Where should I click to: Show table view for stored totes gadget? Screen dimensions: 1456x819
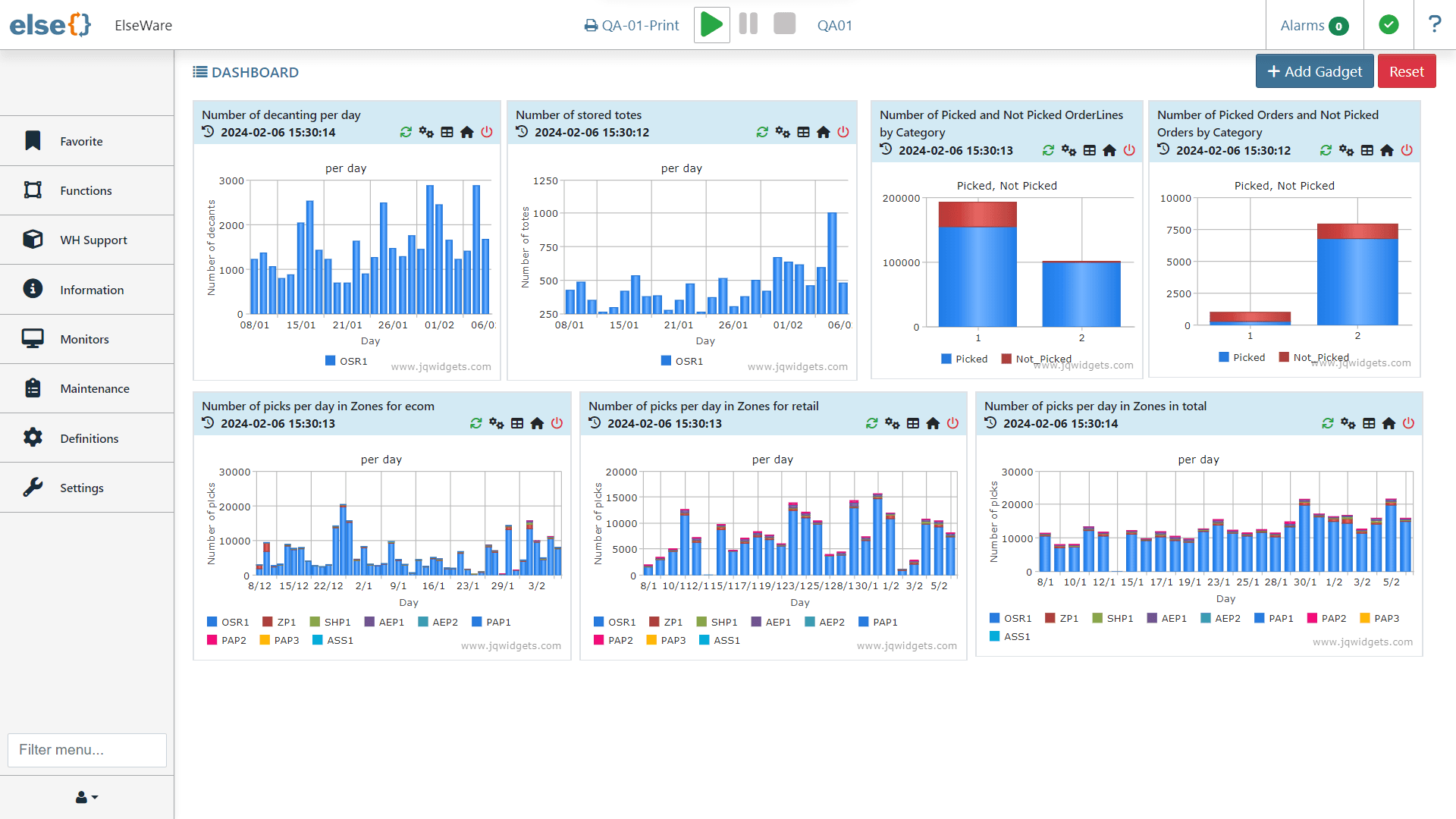point(803,132)
